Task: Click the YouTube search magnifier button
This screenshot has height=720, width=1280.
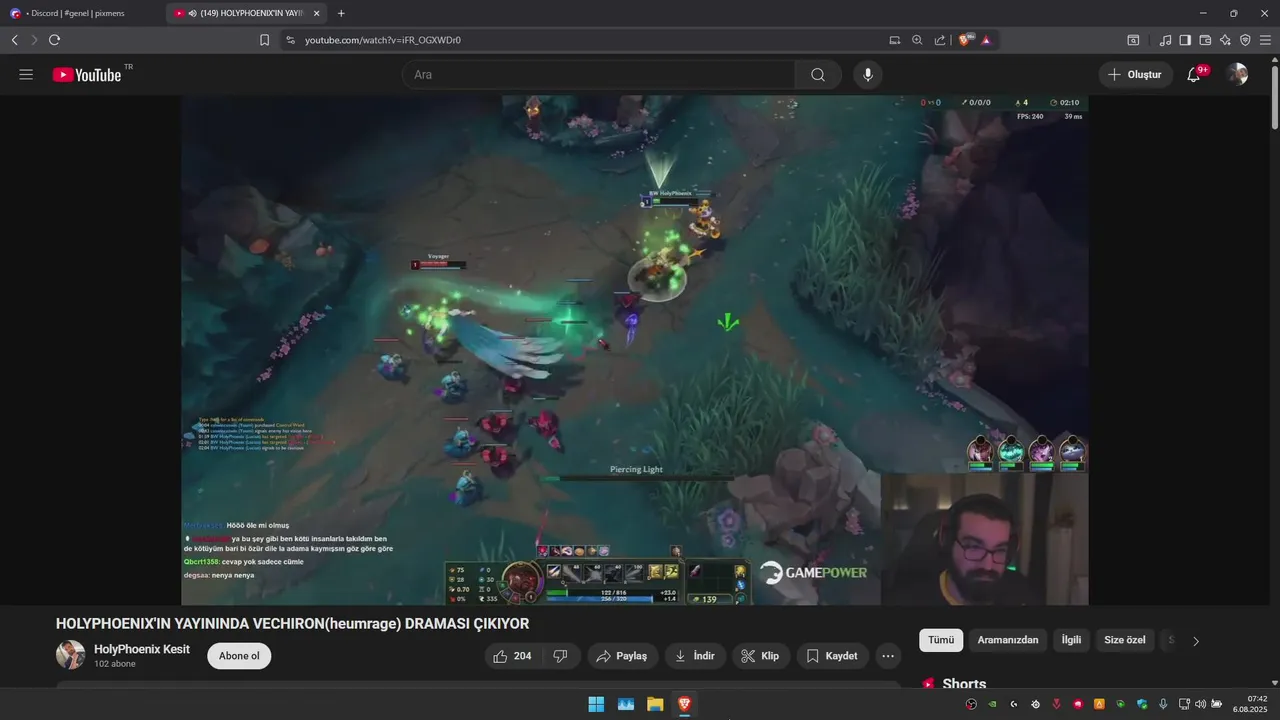Action: tap(818, 75)
